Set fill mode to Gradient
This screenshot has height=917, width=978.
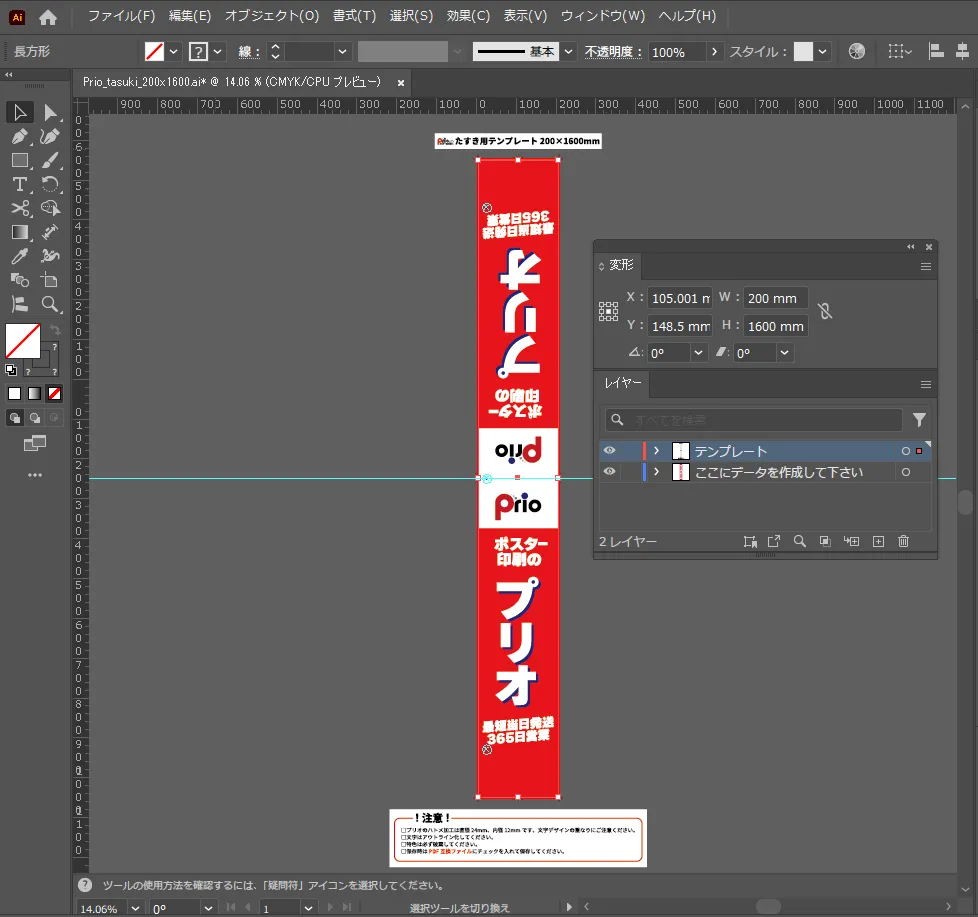tap(34, 394)
